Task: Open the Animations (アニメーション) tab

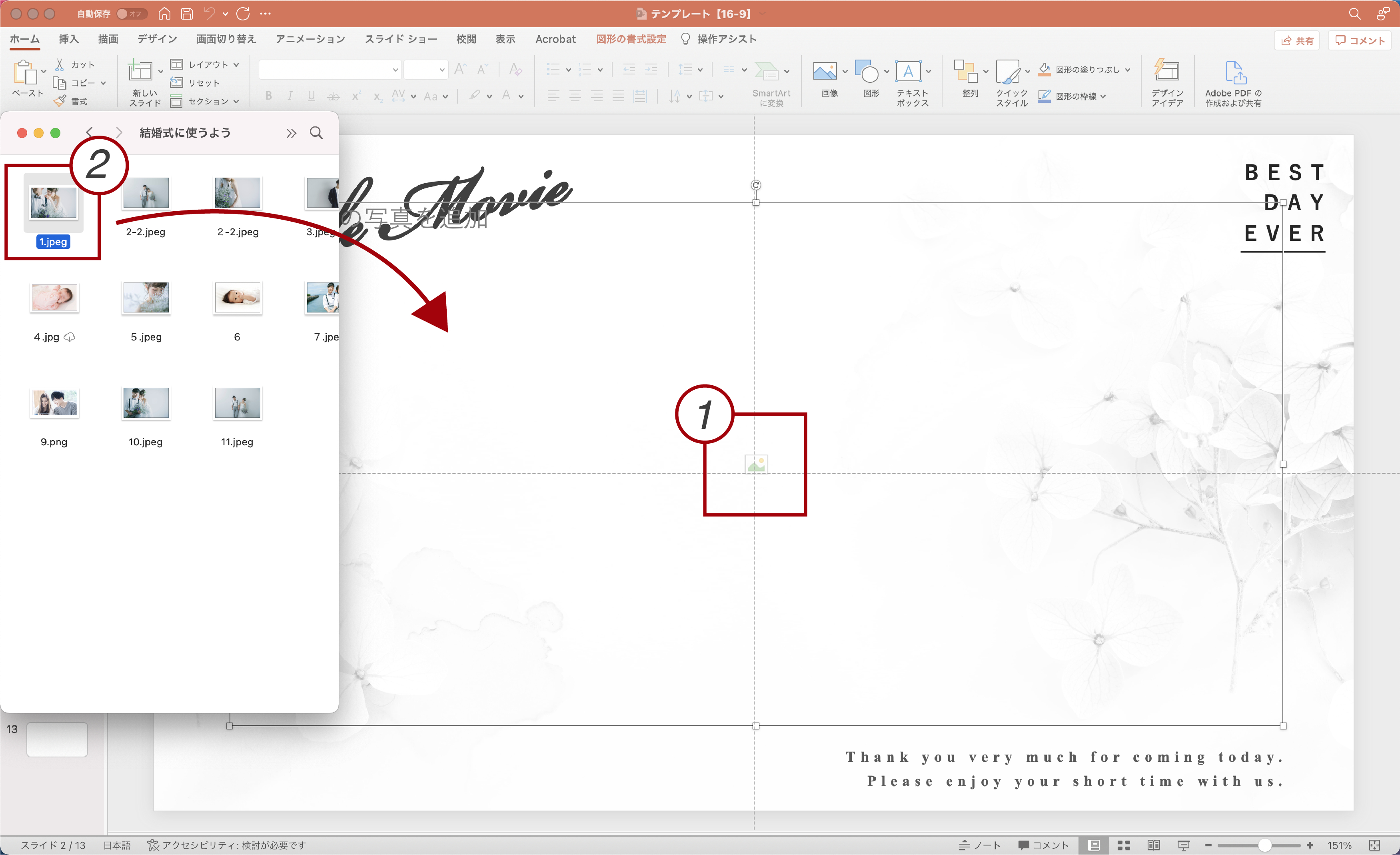Action: click(x=310, y=39)
